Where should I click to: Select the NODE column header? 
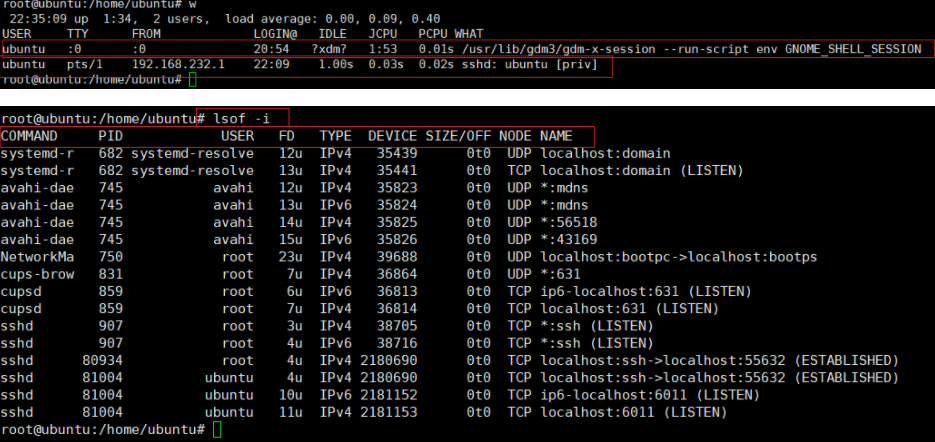[515, 136]
